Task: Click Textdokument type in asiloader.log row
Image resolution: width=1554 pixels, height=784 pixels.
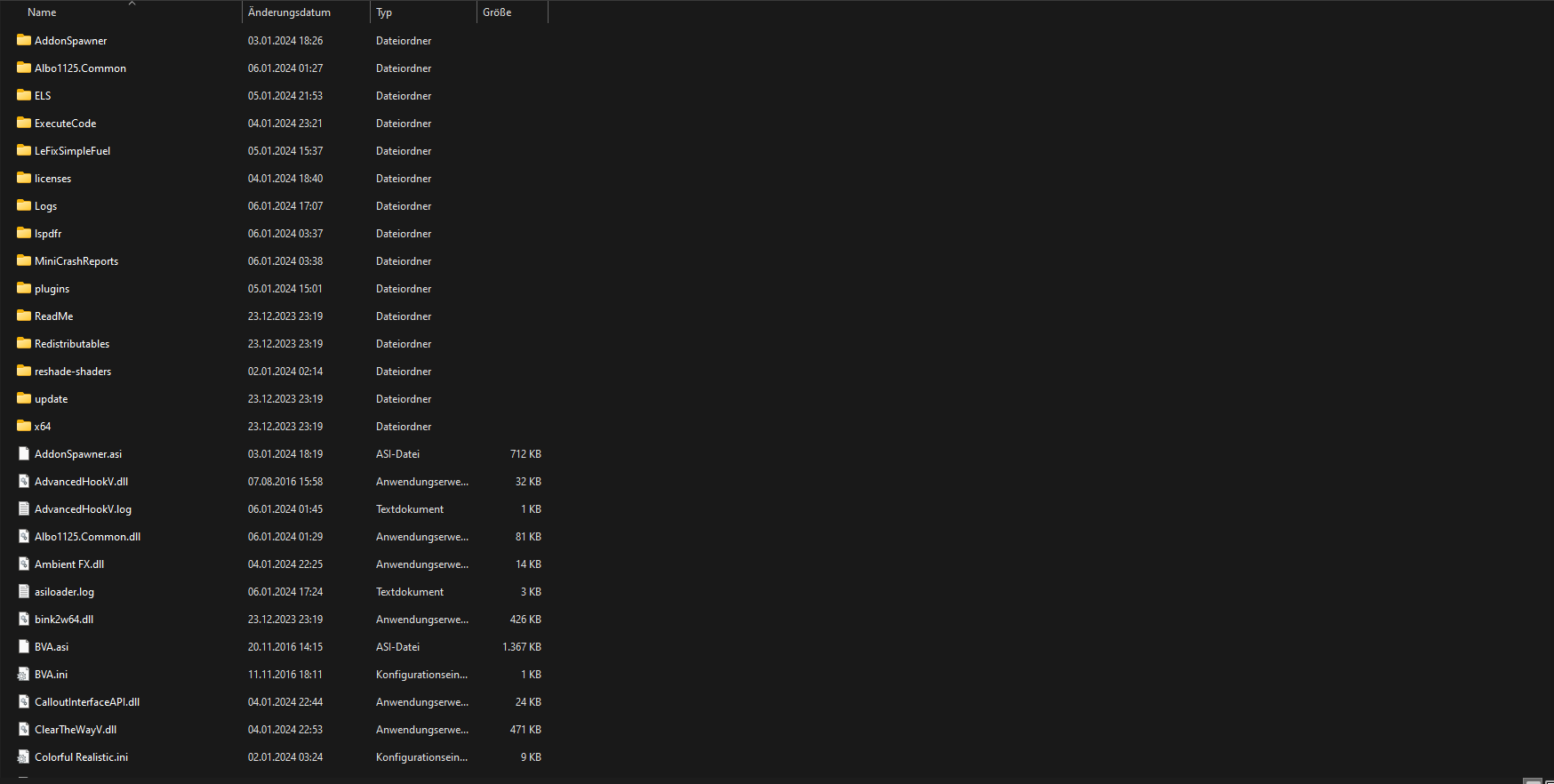Action: point(410,592)
